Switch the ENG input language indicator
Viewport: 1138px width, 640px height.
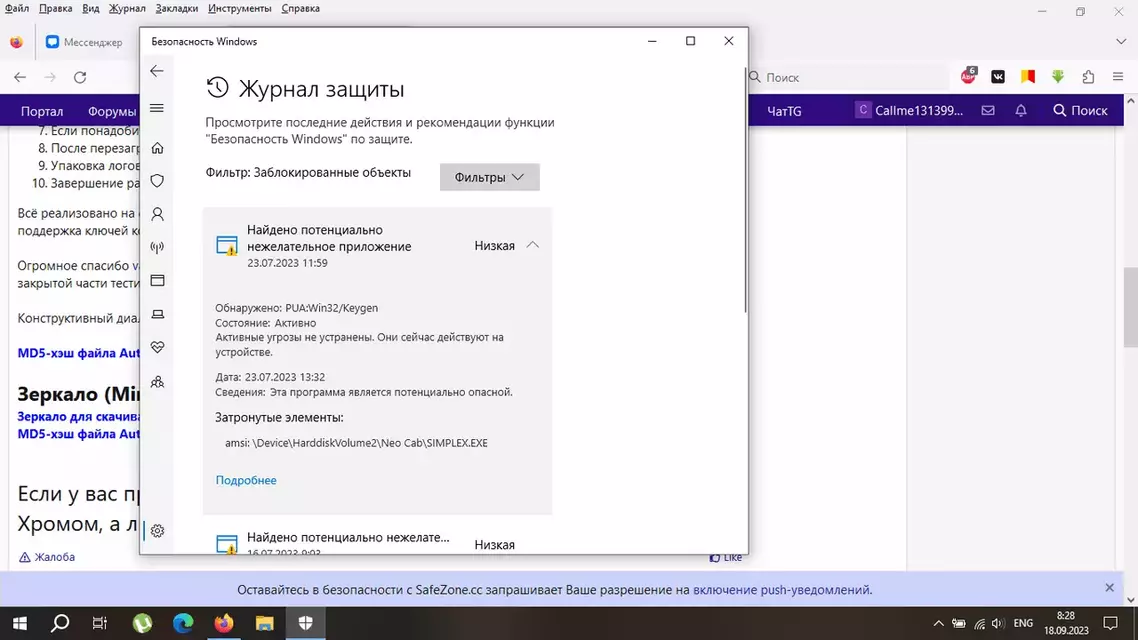tap(1023, 623)
